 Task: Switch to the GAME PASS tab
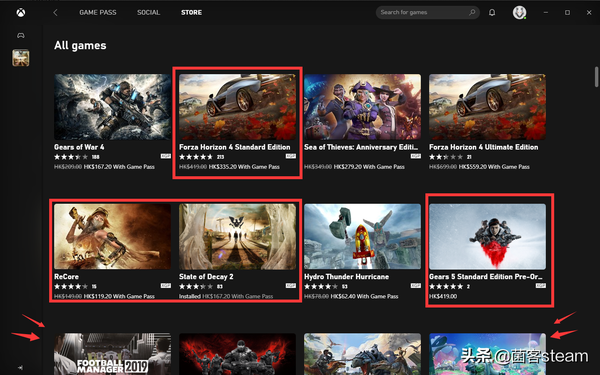tap(98, 13)
